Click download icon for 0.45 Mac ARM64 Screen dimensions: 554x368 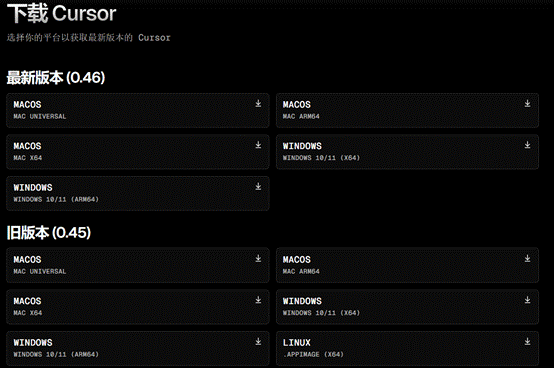528,259
